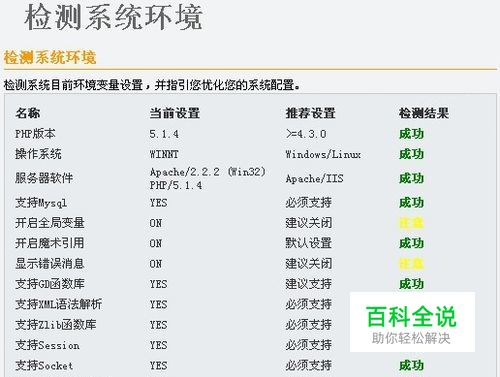Viewport: 500px width, 377px height.
Task: Click the 操作系统 row name
Action: pyautogui.click(x=38, y=154)
